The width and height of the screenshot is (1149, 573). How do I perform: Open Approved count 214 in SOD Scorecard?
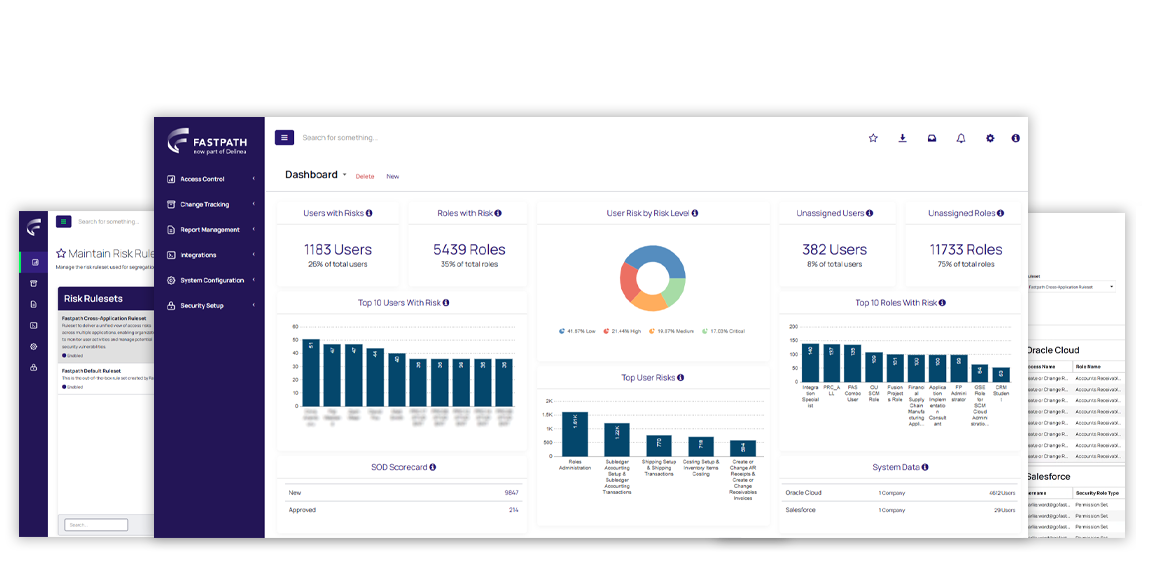point(514,510)
